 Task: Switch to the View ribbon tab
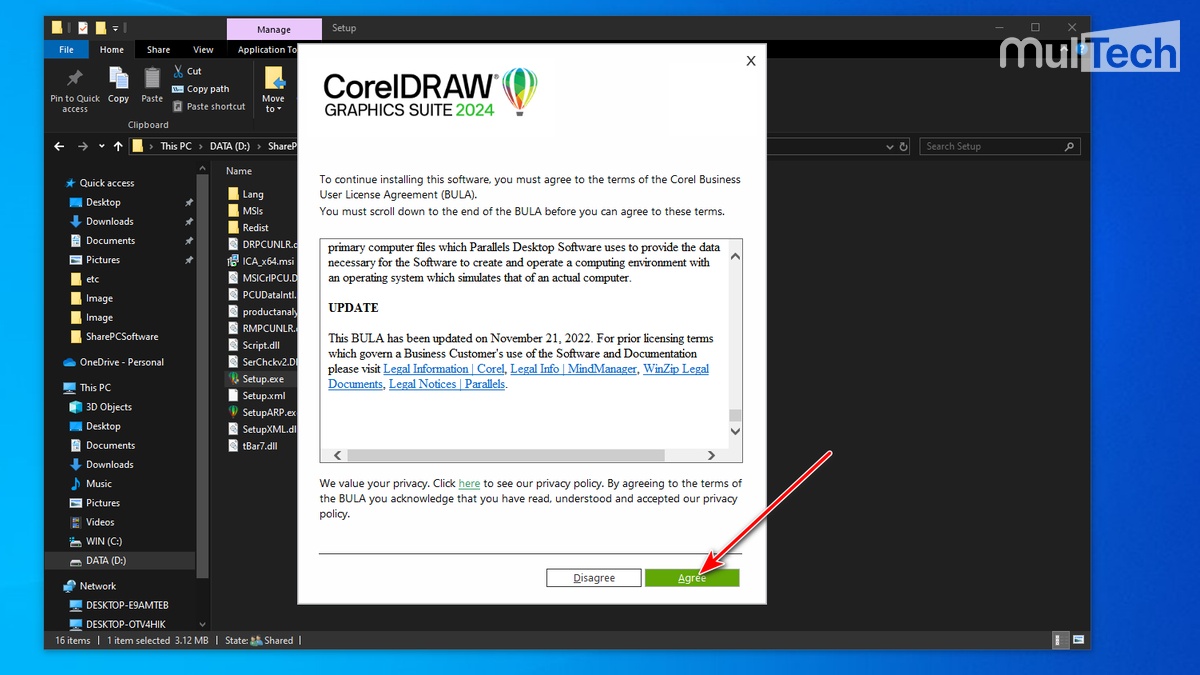(203, 50)
